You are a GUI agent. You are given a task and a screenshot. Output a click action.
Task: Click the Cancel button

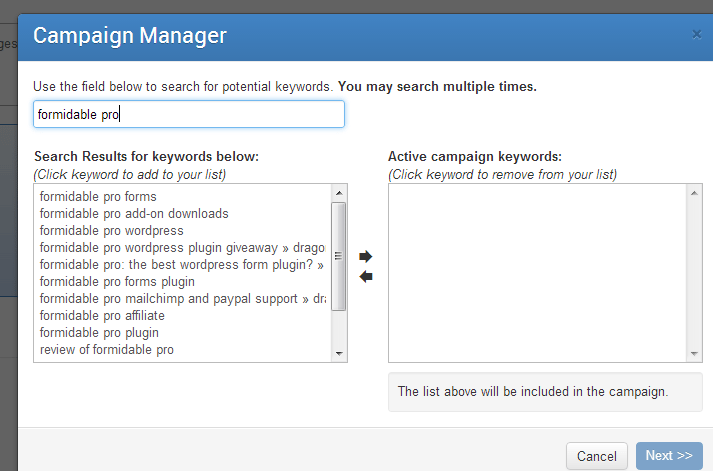pyautogui.click(x=597, y=456)
